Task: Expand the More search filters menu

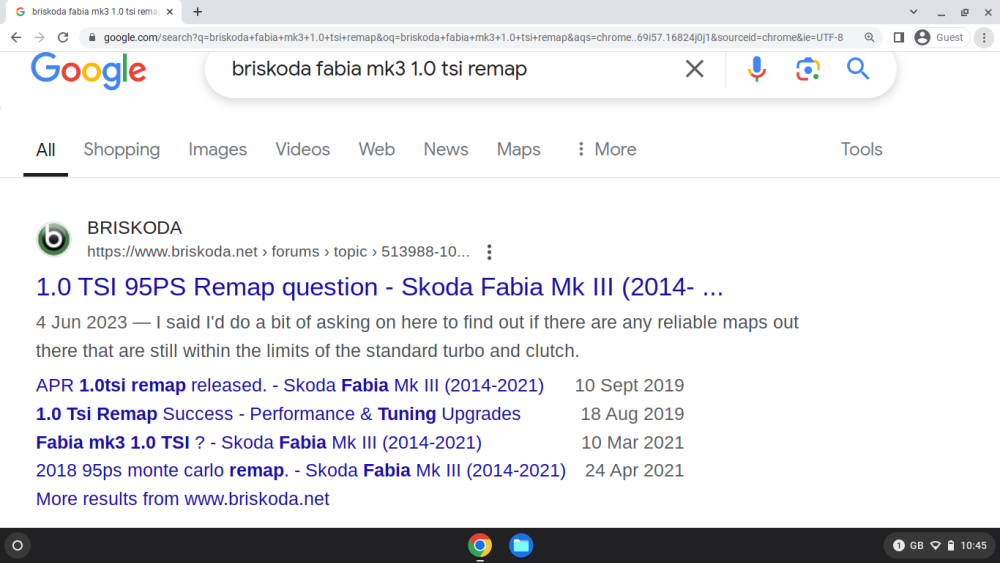Action: pyautogui.click(x=606, y=149)
